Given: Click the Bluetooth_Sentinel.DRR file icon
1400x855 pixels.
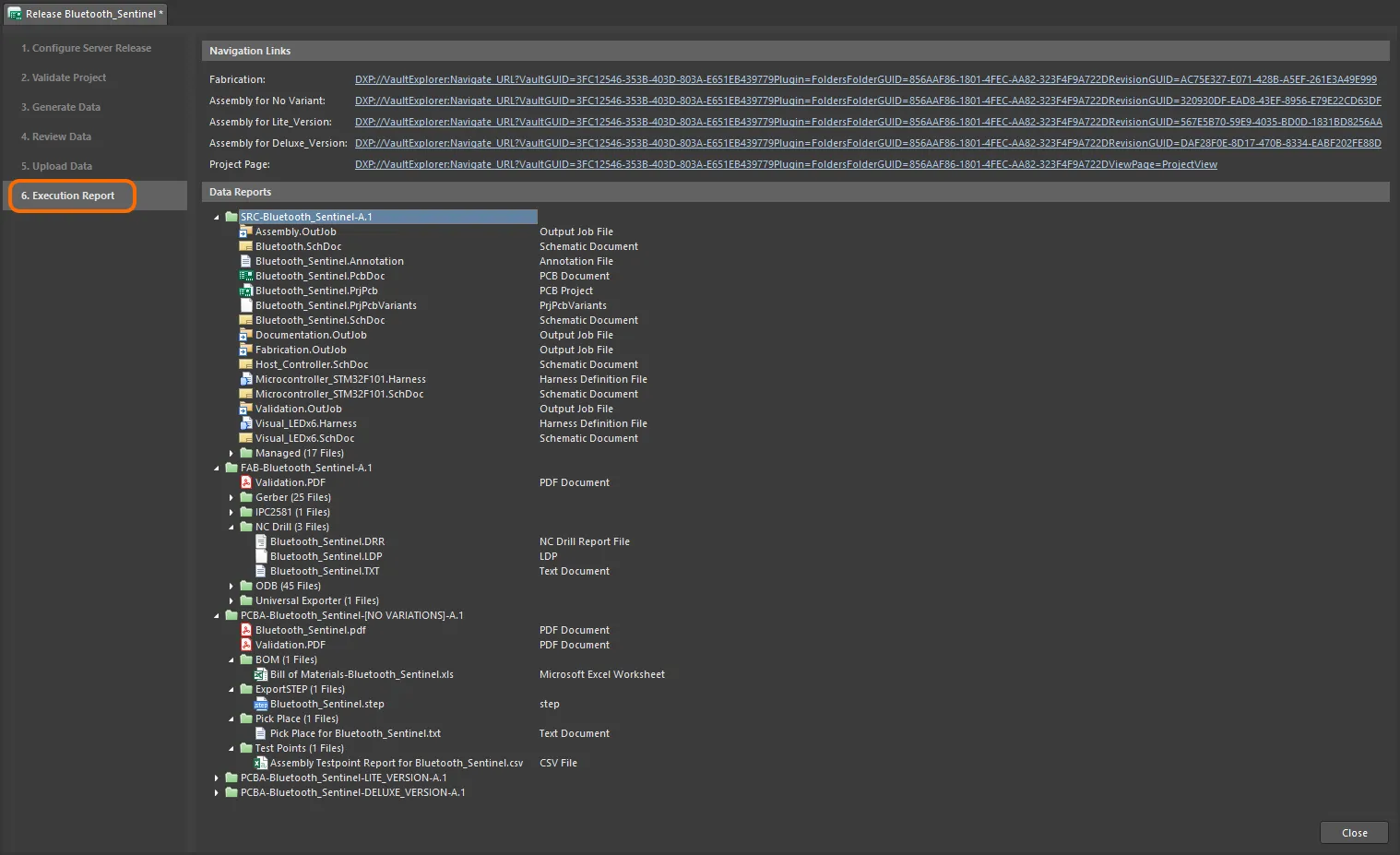Looking at the screenshot, I should [260, 541].
